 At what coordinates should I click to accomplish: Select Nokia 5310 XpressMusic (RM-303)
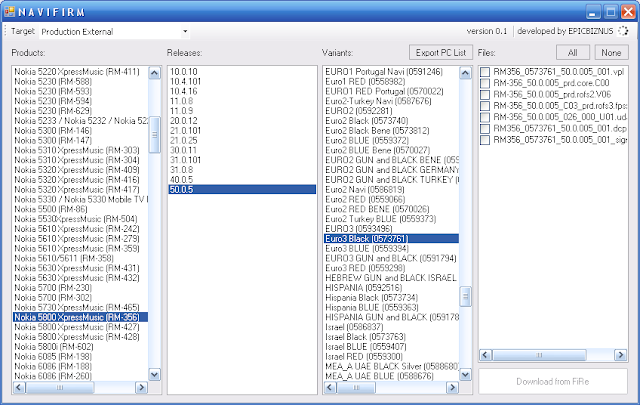pos(77,150)
